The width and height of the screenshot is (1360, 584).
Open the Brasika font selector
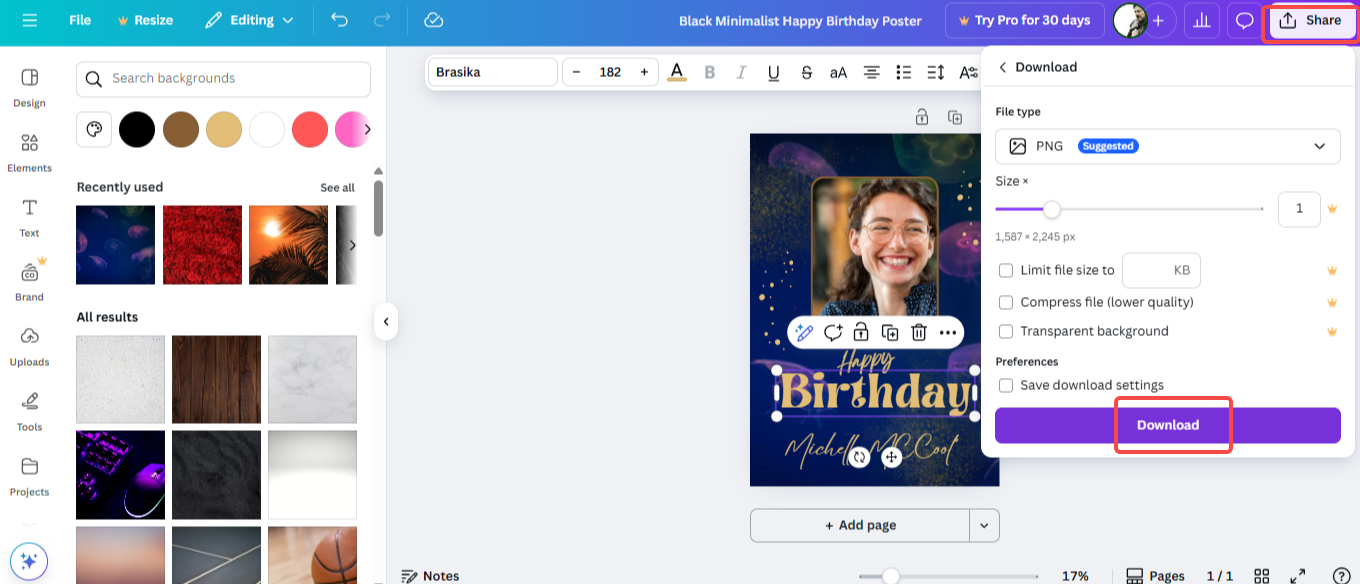492,72
